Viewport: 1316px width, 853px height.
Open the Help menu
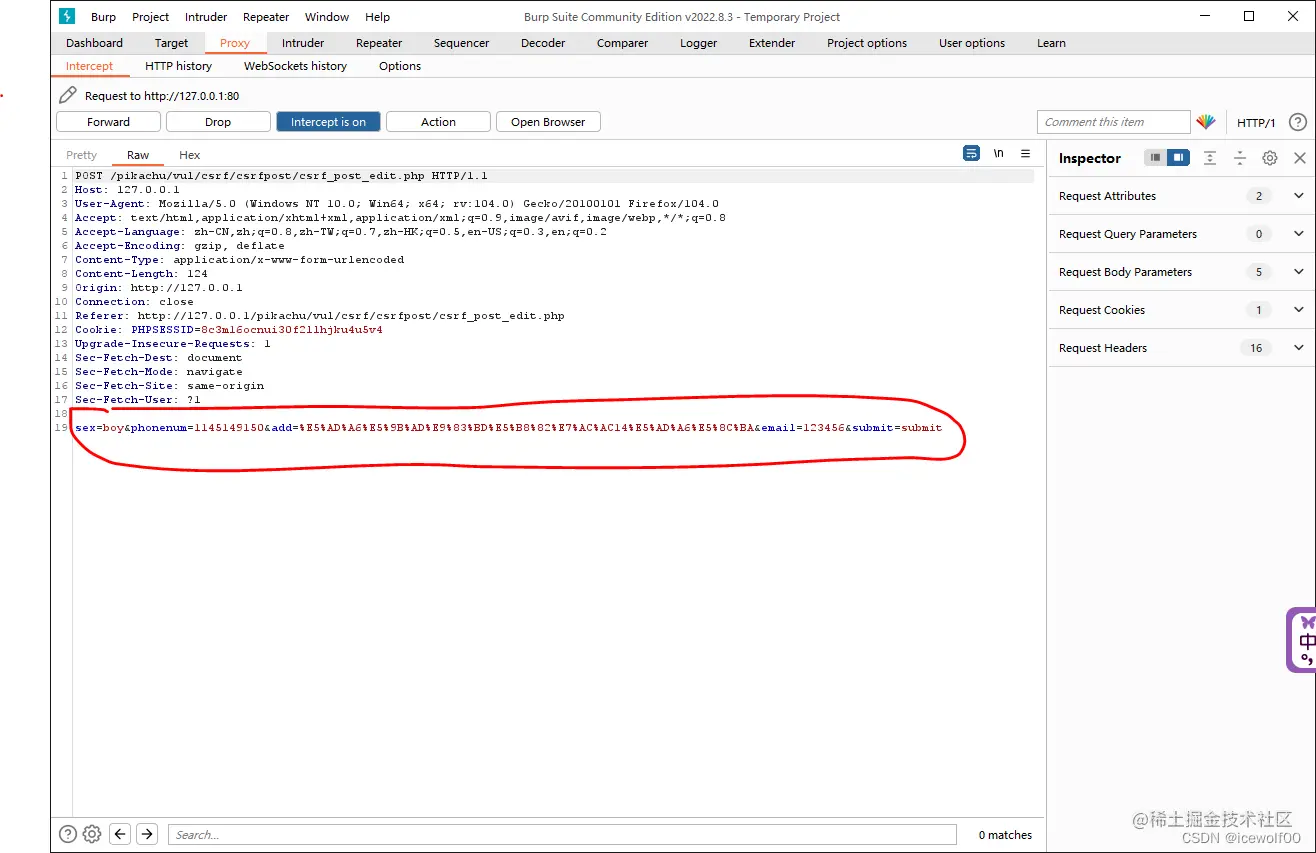pyautogui.click(x=377, y=17)
